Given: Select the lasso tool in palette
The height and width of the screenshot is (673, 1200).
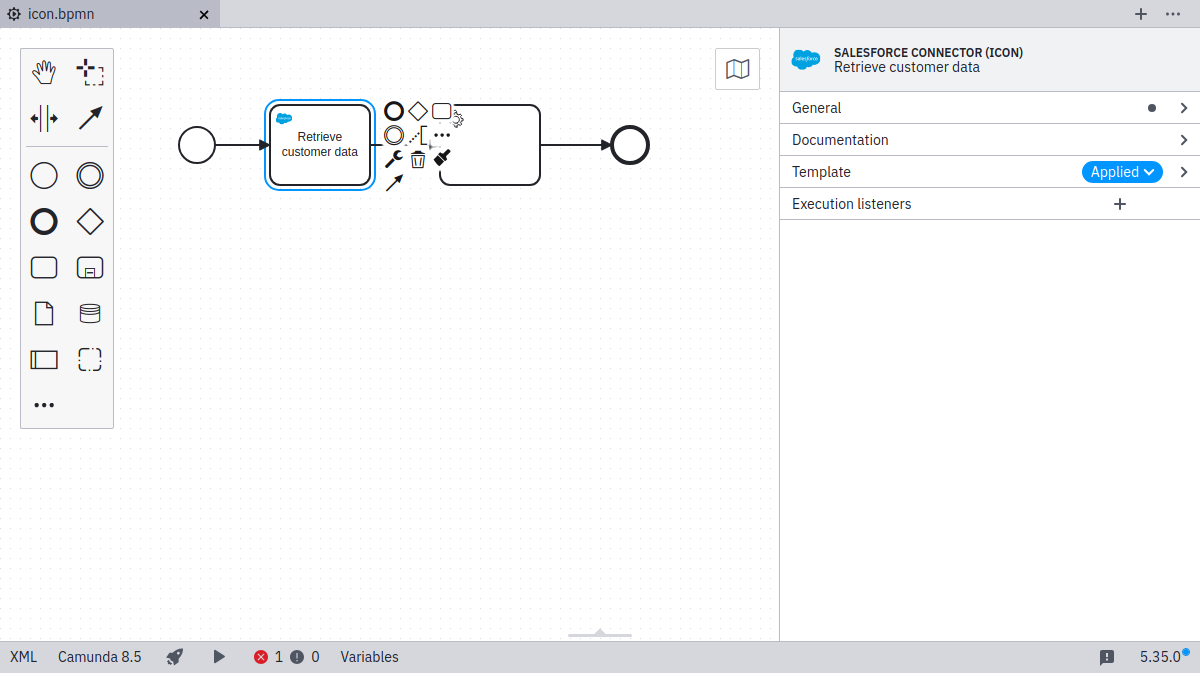Looking at the screenshot, I should (x=90, y=72).
